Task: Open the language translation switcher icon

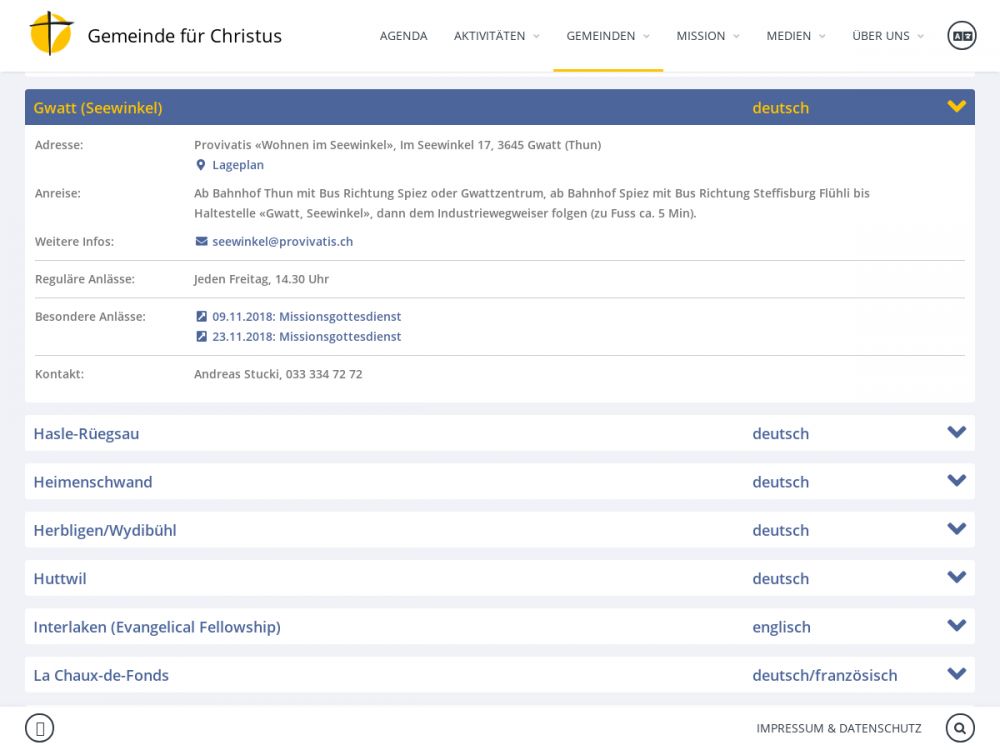Action: point(961,35)
